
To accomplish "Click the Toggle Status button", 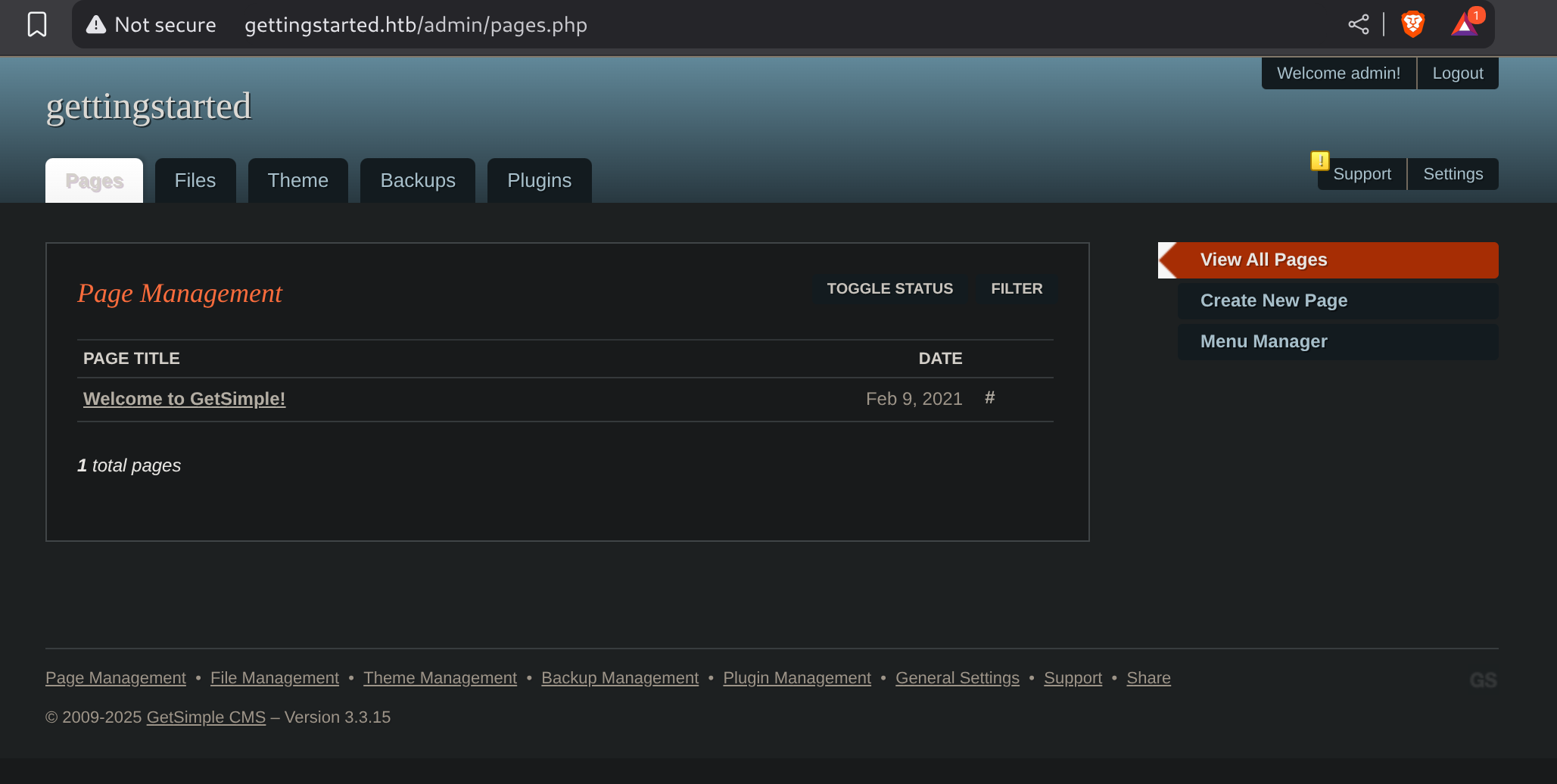I will click(889, 288).
